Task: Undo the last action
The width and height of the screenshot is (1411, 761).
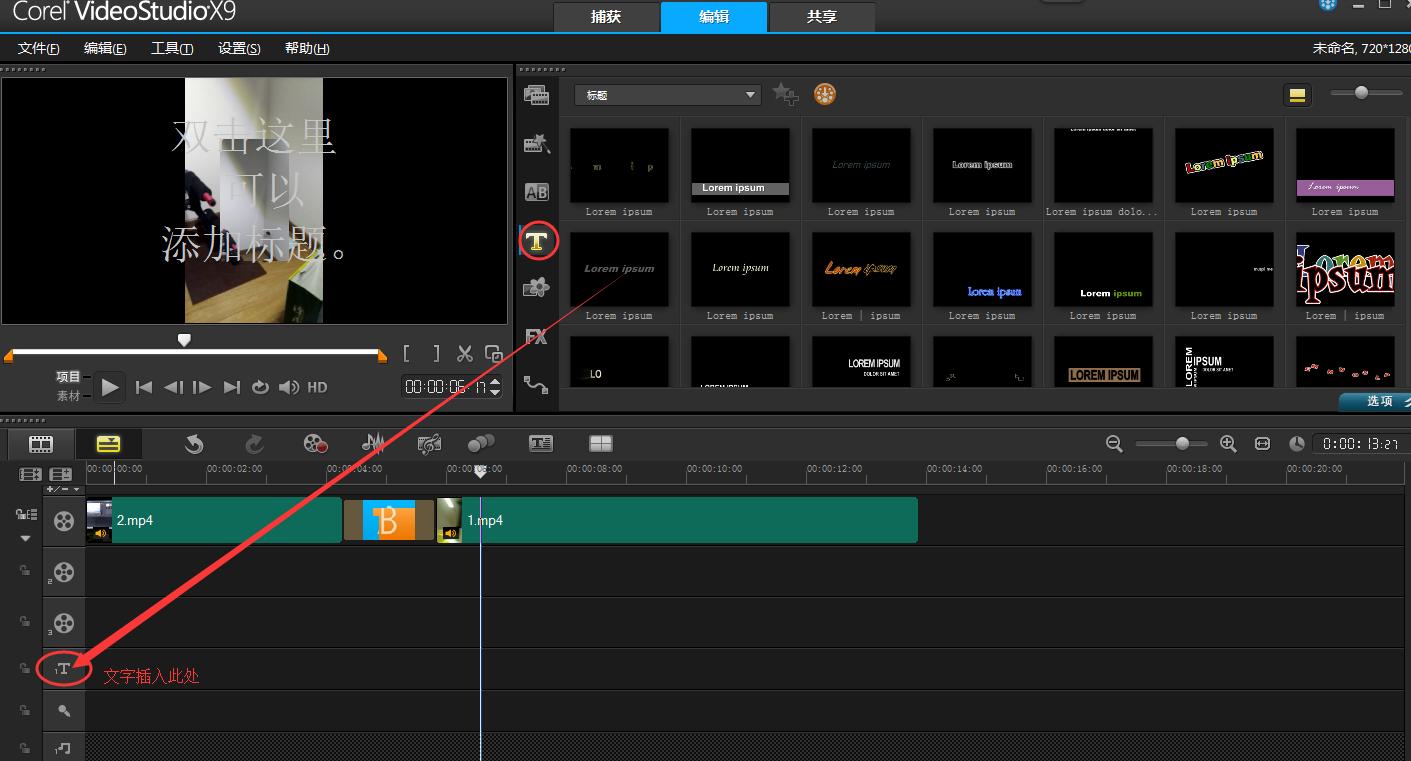Action: (x=195, y=444)
